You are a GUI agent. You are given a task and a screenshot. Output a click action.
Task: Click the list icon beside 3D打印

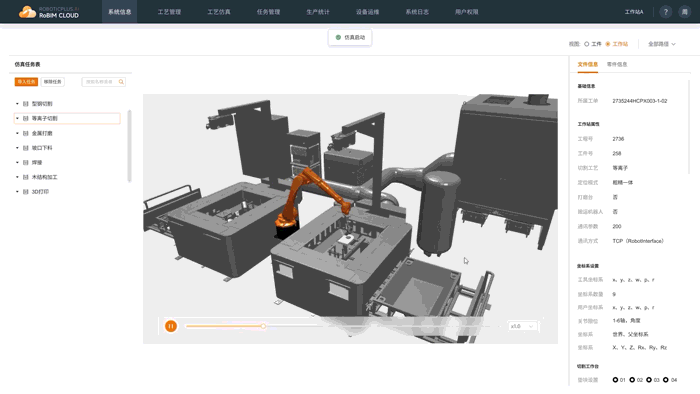point(25,191)
